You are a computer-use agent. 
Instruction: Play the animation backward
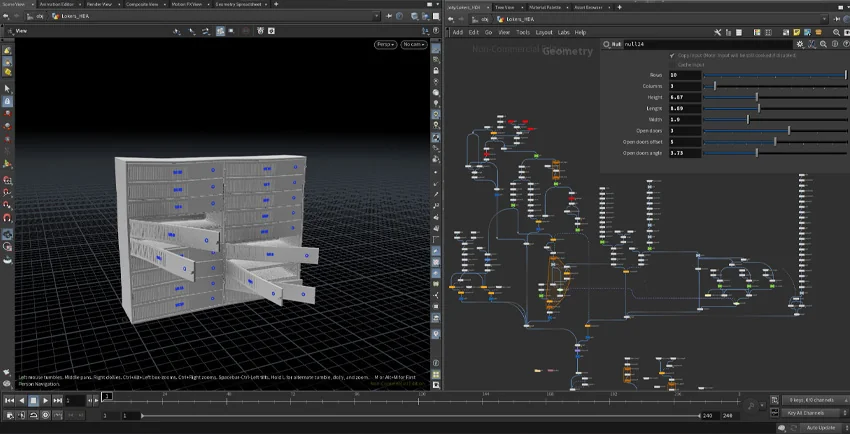click(x=22, y=401)
